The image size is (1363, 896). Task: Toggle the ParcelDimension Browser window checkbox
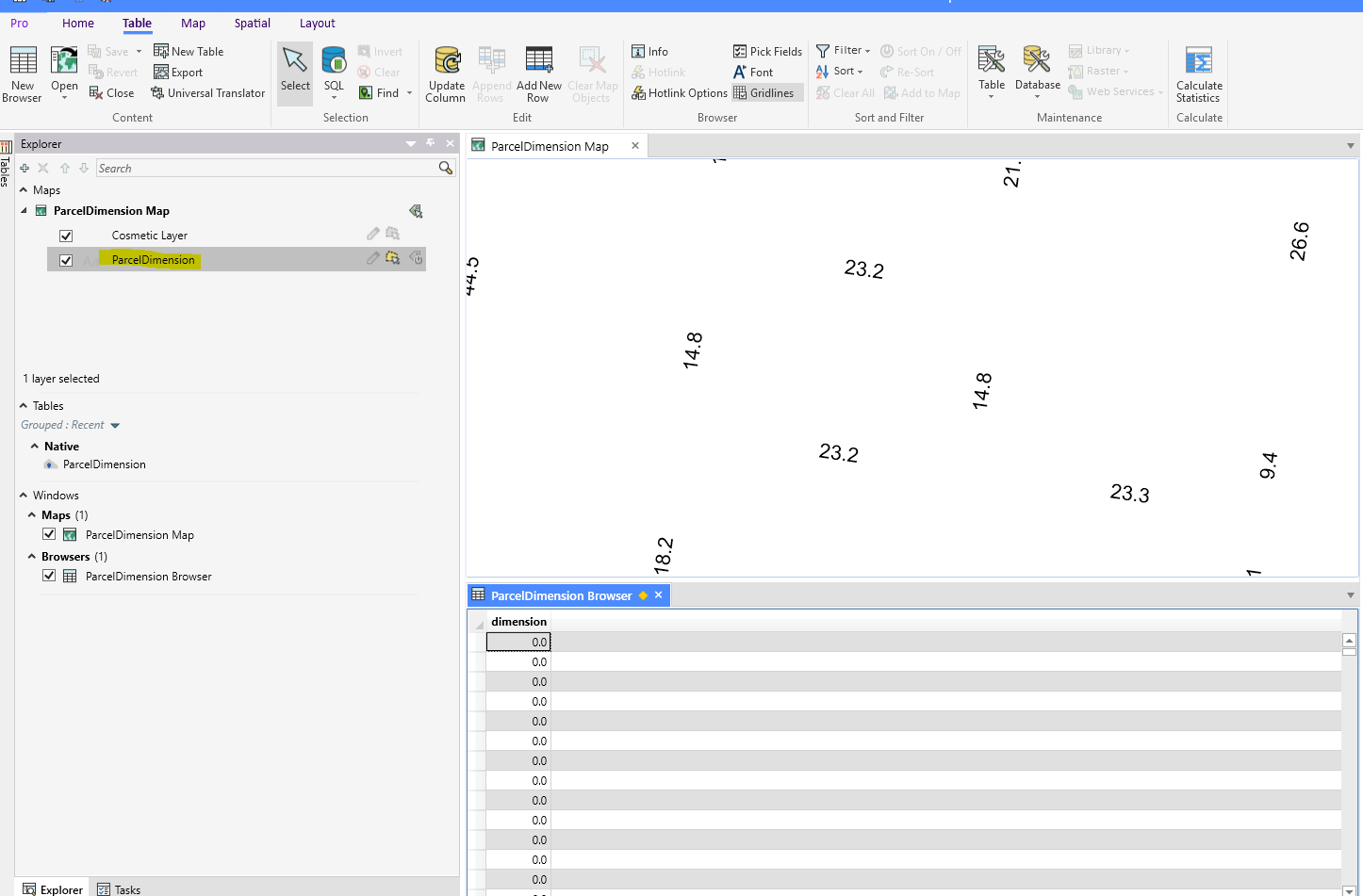point(49,576)
